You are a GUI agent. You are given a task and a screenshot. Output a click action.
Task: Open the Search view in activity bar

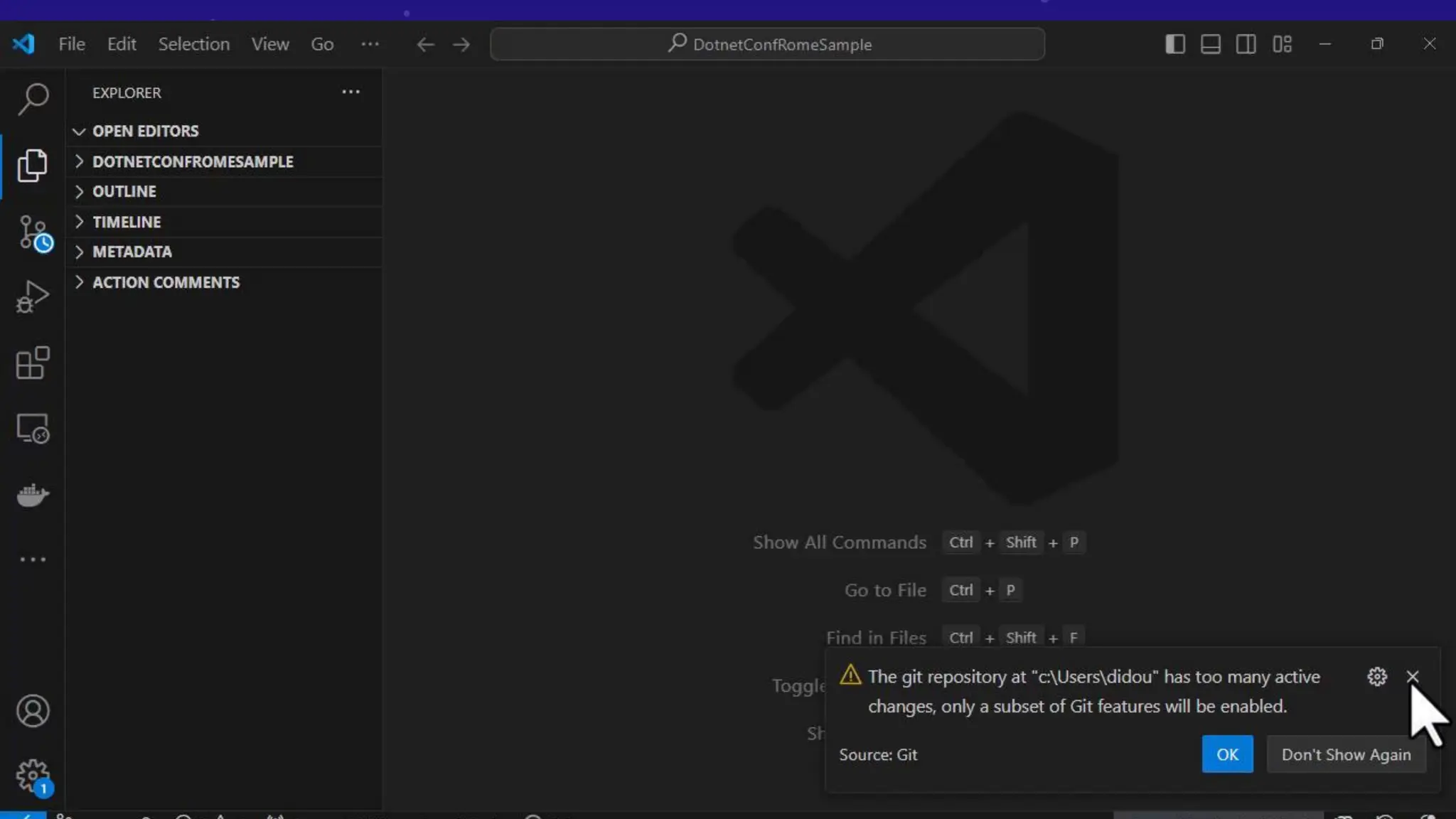pos(33,99)
